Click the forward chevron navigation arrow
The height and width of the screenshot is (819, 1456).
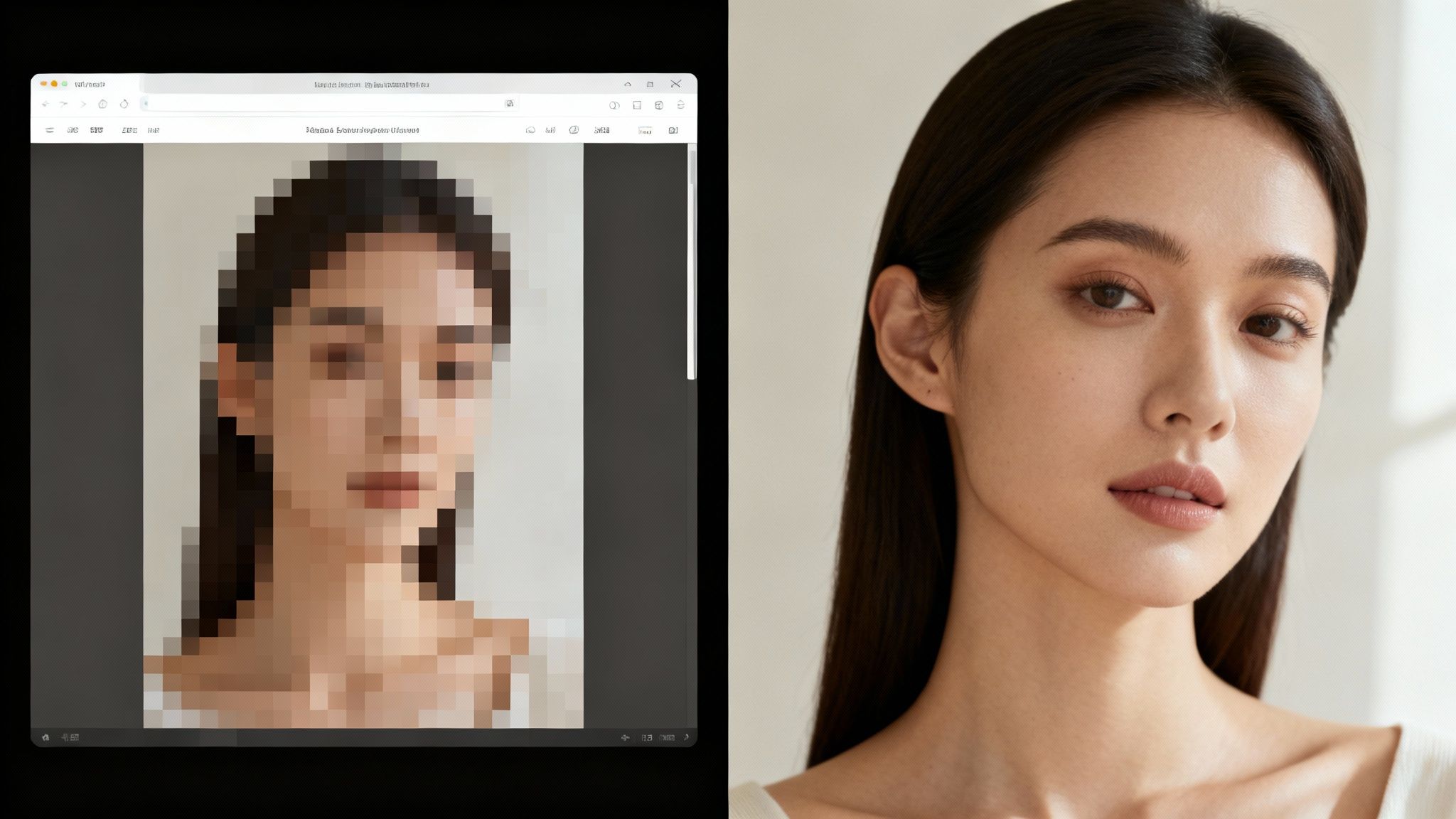(83, 105)
